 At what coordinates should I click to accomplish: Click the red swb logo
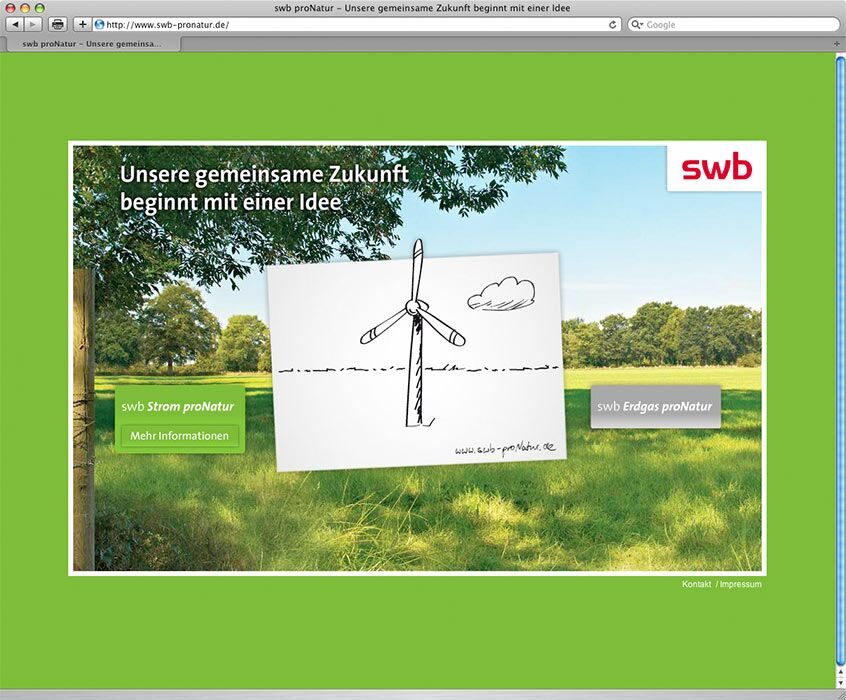coord(717,168)
